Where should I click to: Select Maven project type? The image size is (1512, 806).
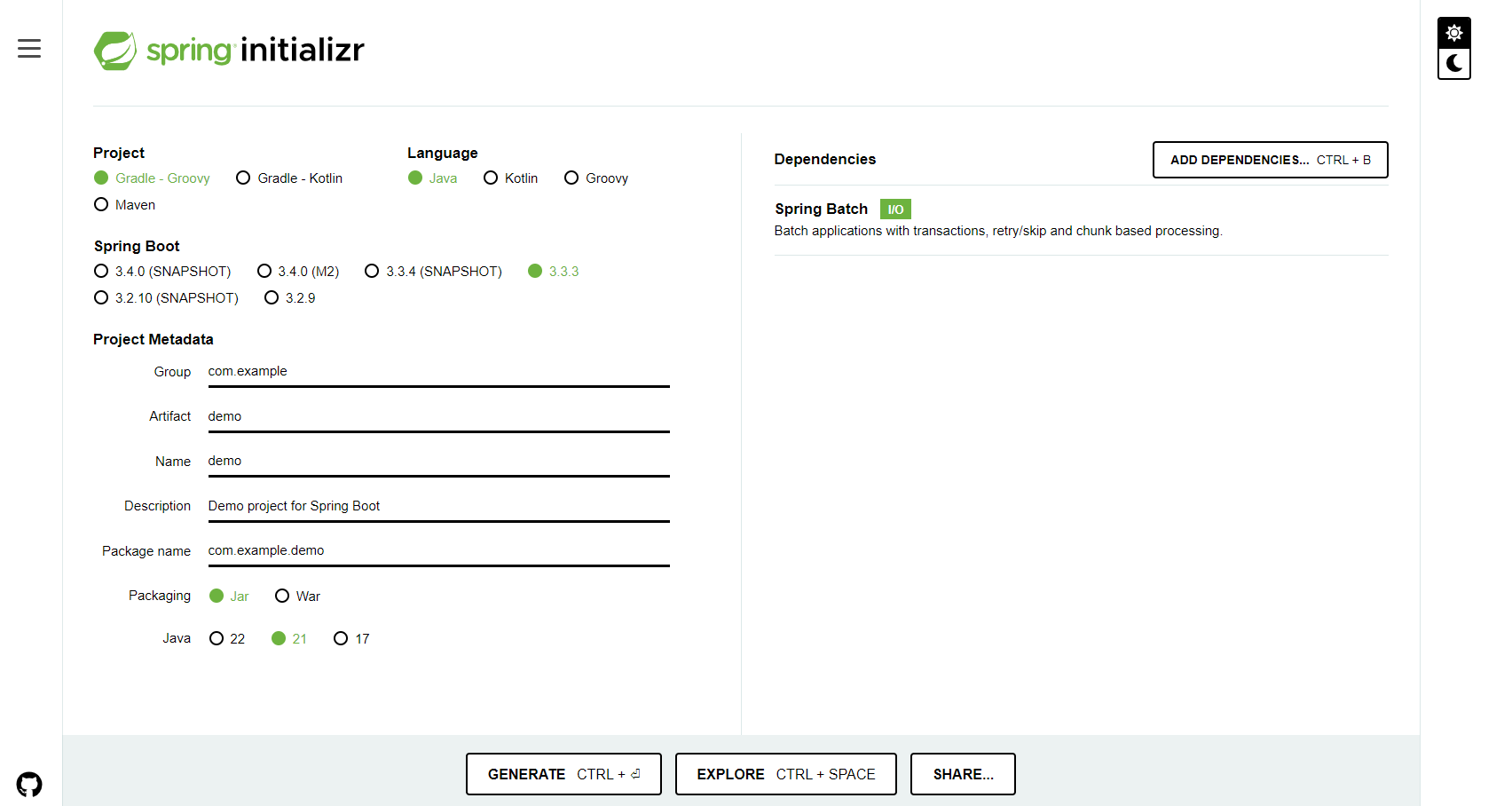pyautogui.click(x=125, y=205)
